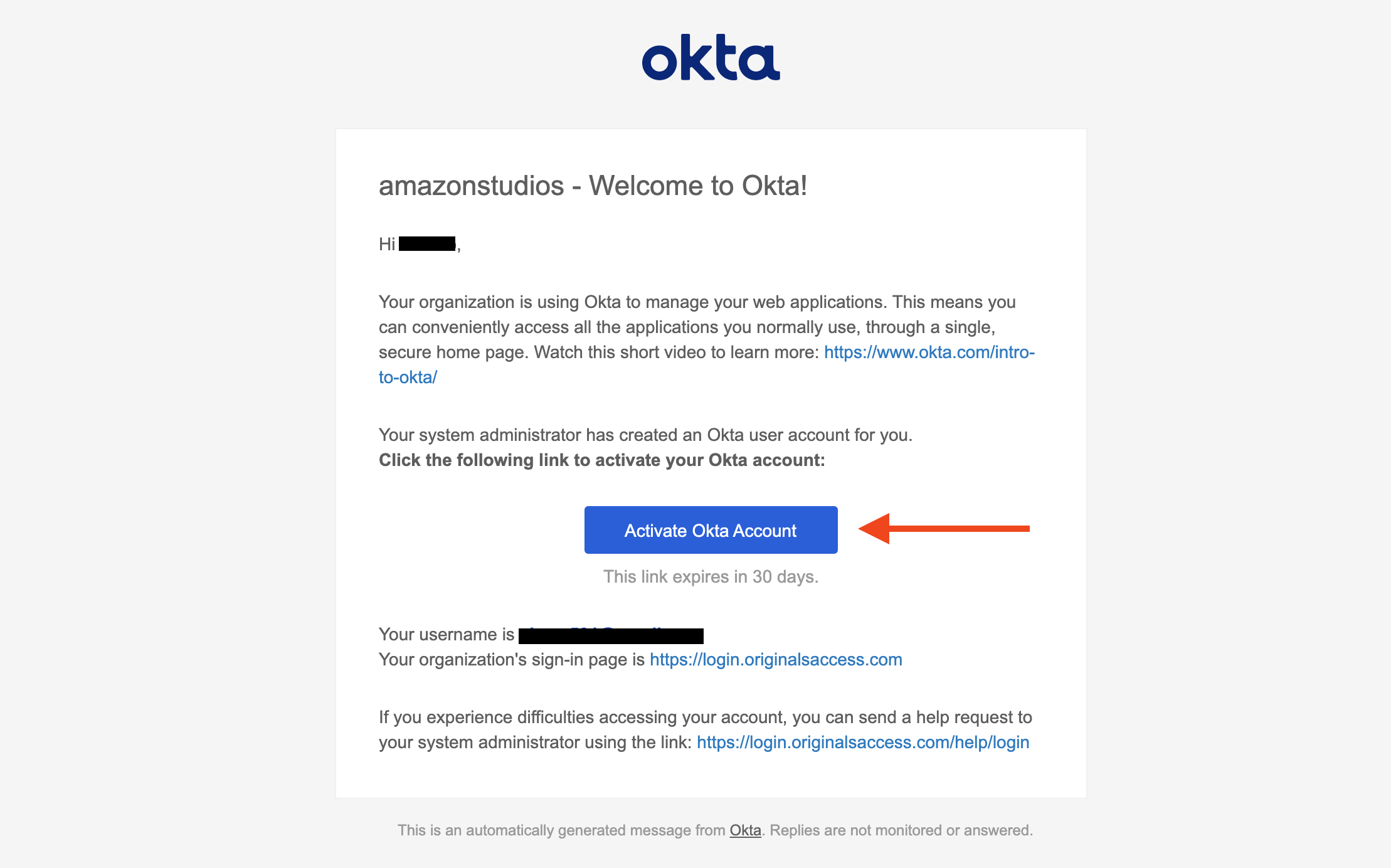
Task: Open the intro-to-okta video link
Action: click(x=928, y=352)
